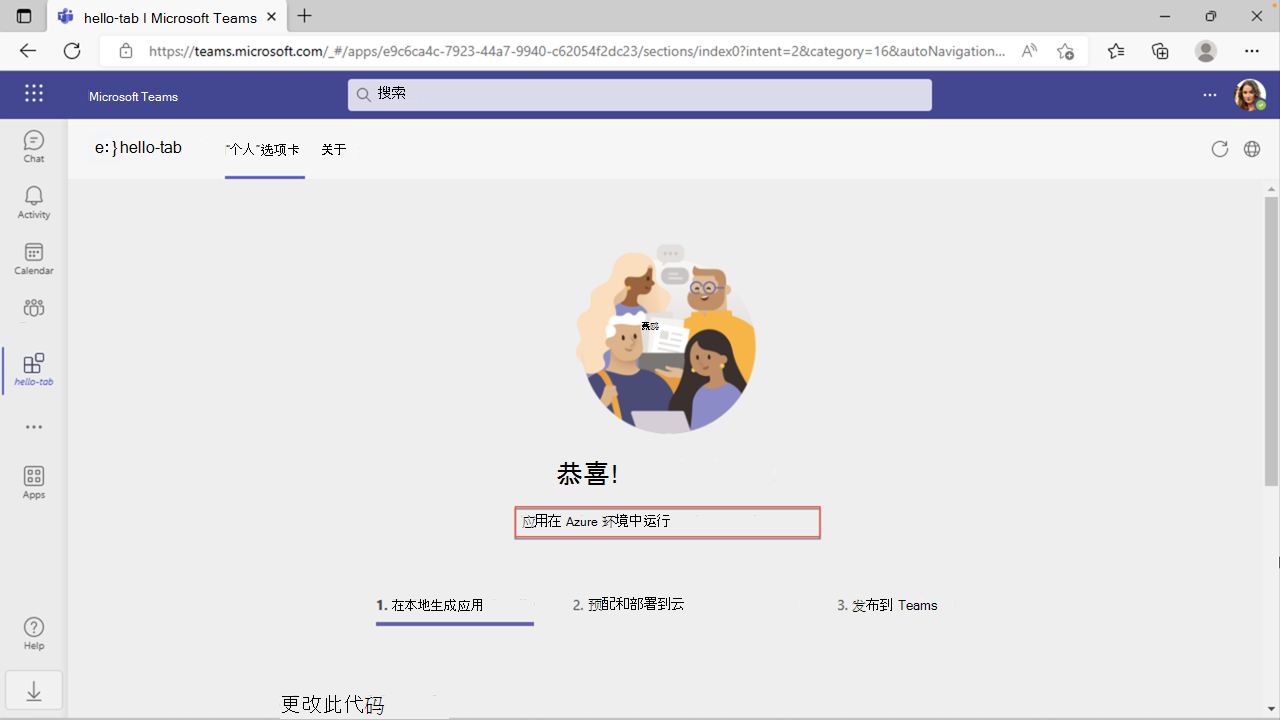Image resolution: width=1280 pixels, height=720 pixels.
Task: Open Calendar in the Teams sidebar
Action: (34, 259)
